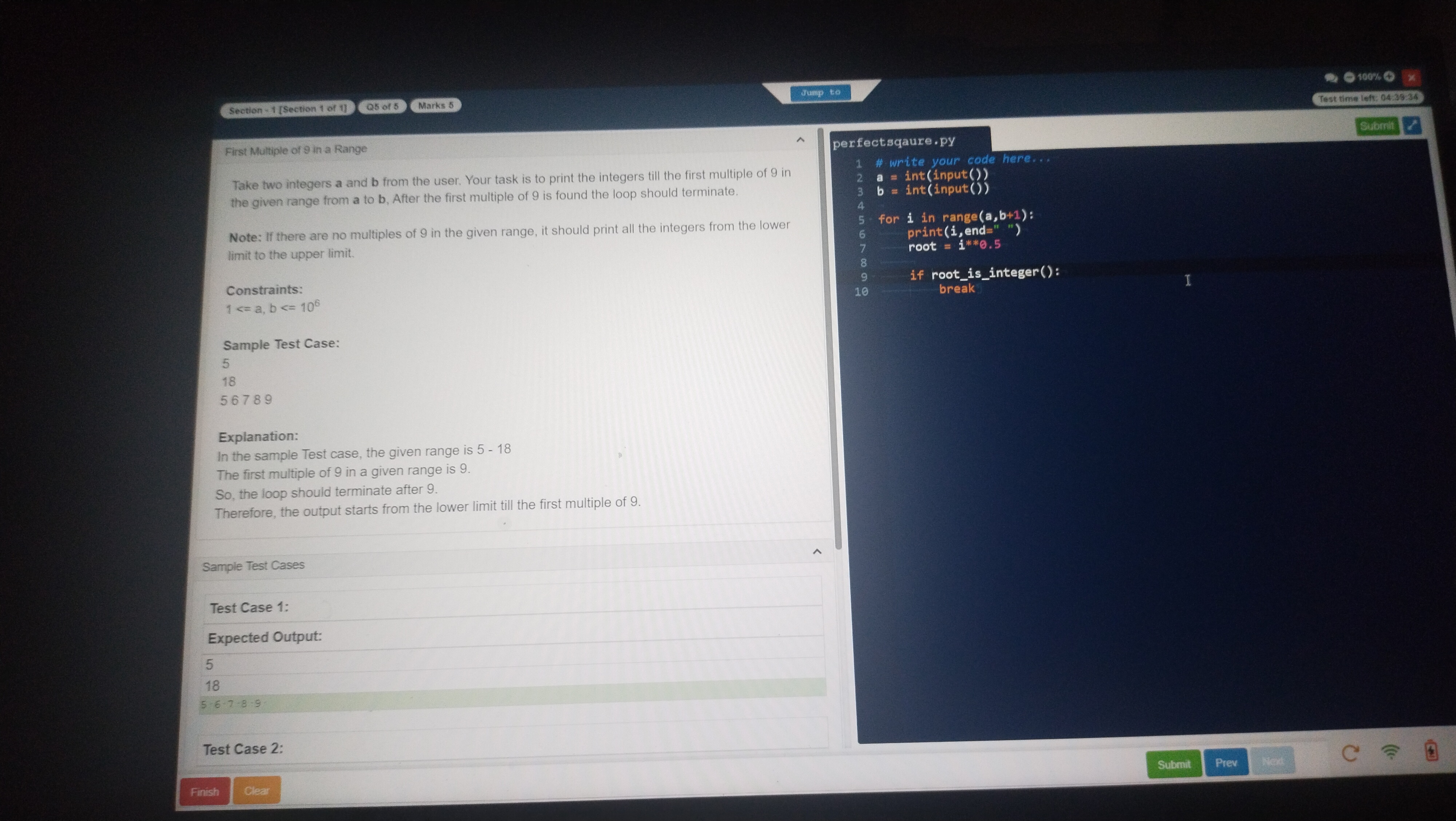1456x821 pixels.
Task: Select the perfectsqaure.py file tab
Action: pyautogui.click(x=894, y=141)
